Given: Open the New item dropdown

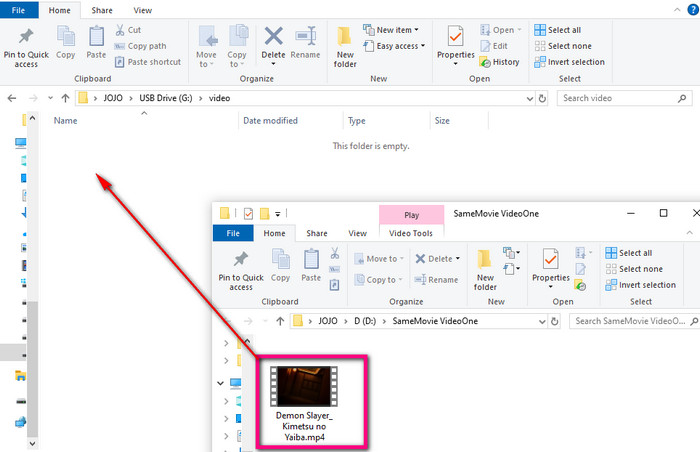Looking at the screenshot, I should (391, 30).
